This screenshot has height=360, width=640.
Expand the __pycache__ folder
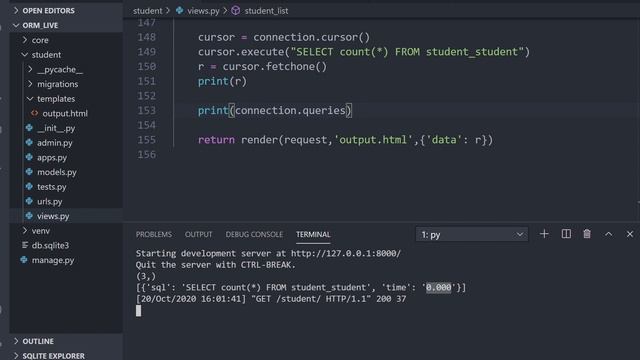coord(66,69)
